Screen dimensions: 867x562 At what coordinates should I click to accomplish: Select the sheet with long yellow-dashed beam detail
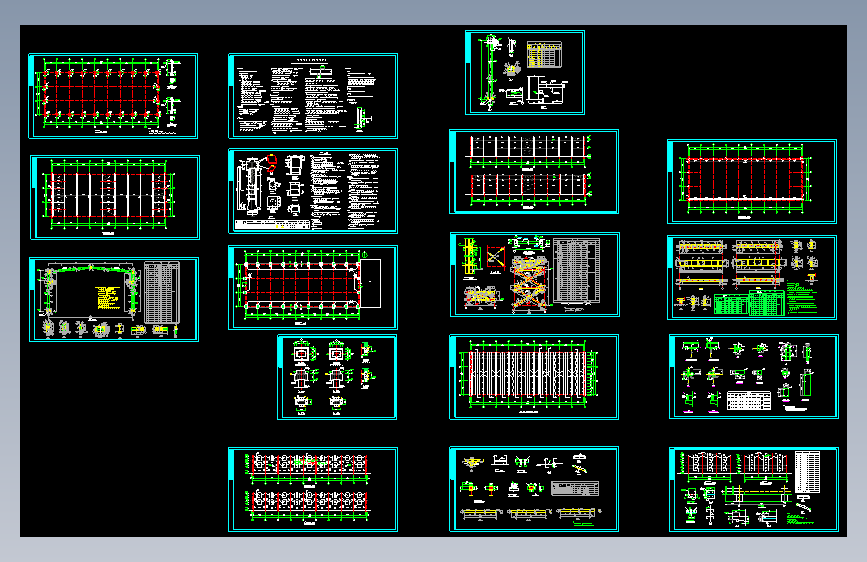[x=754, y=490]
